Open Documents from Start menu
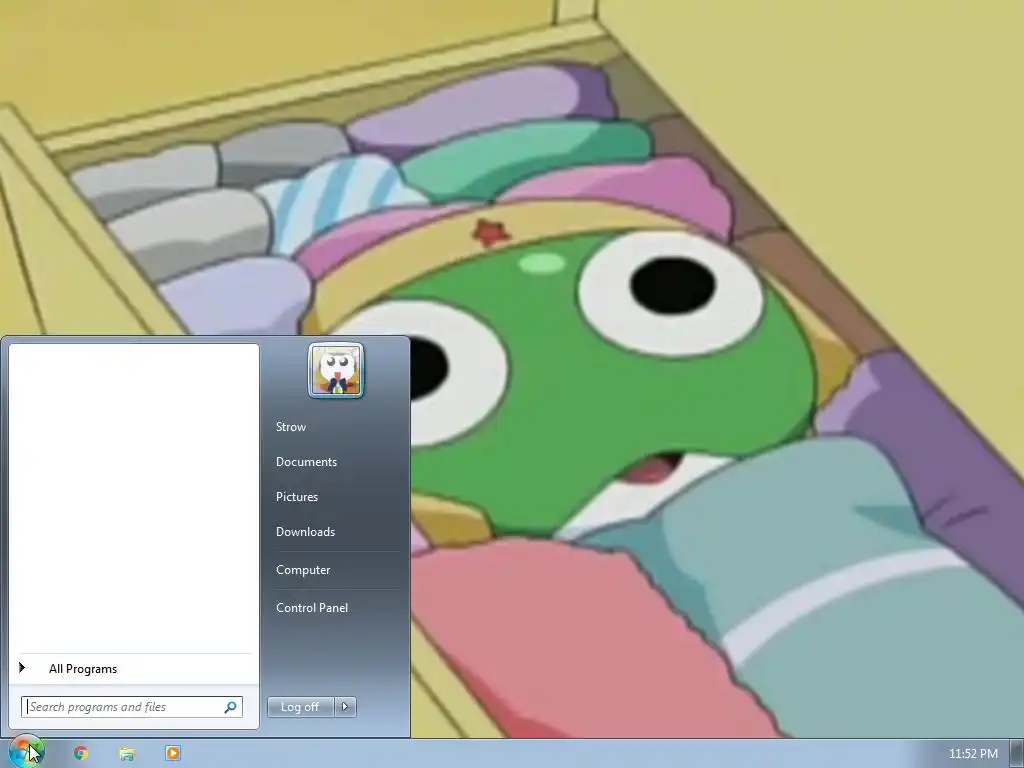1024x768 pixels. click(x=306, y=462)
